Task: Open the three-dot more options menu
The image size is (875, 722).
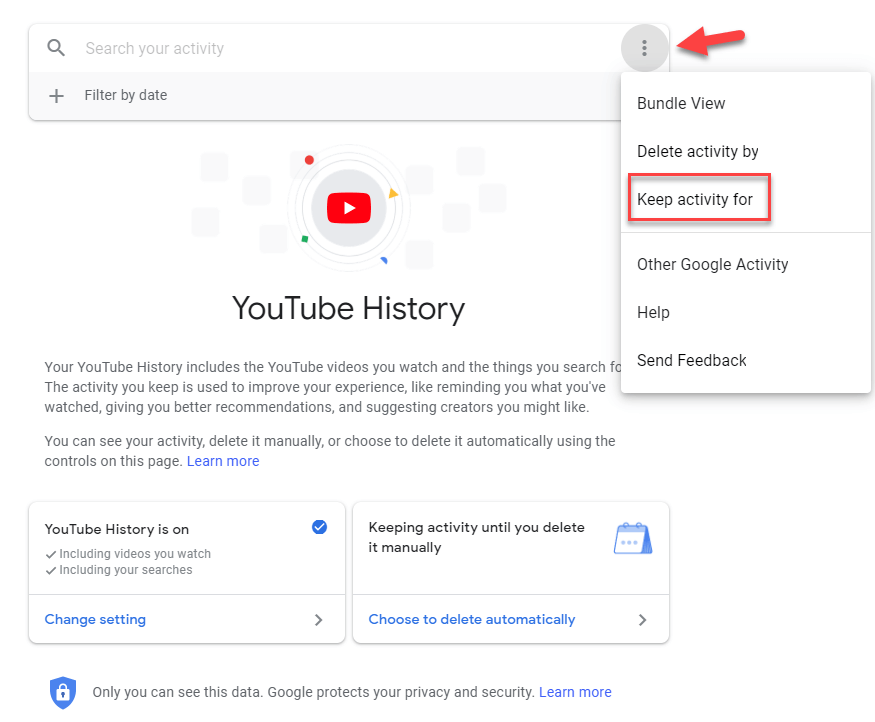Action: (645, 48)
